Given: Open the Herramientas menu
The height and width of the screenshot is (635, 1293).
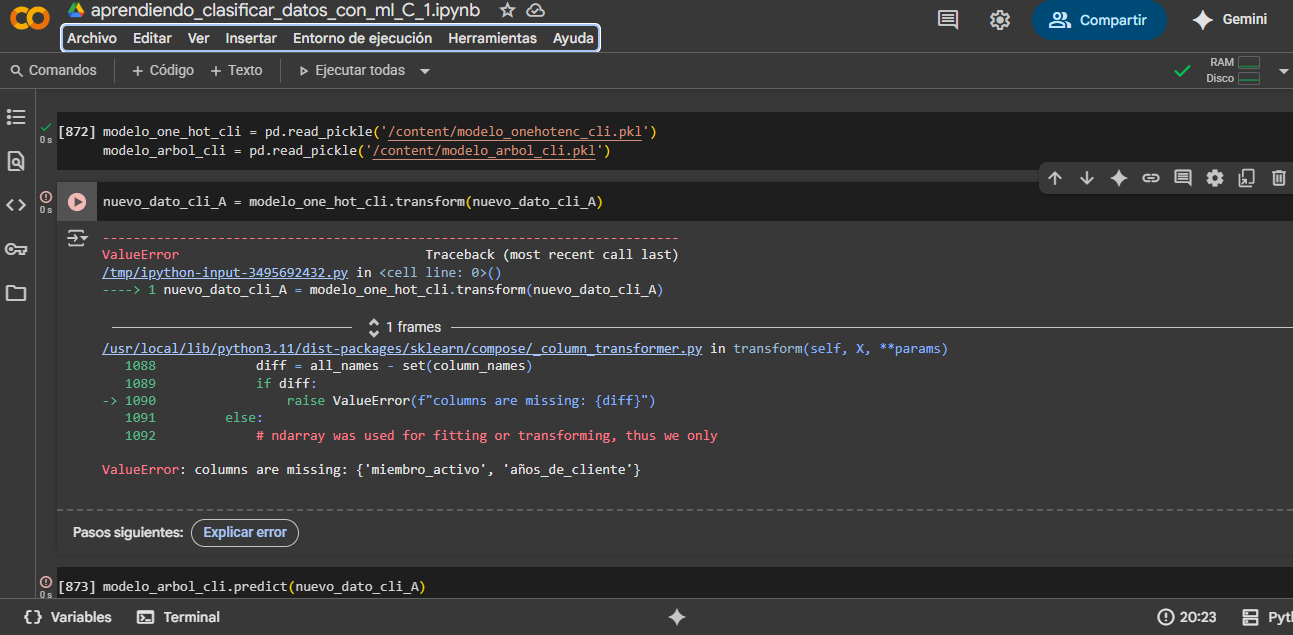Looking at the screenshot, I should pos(492,38).
